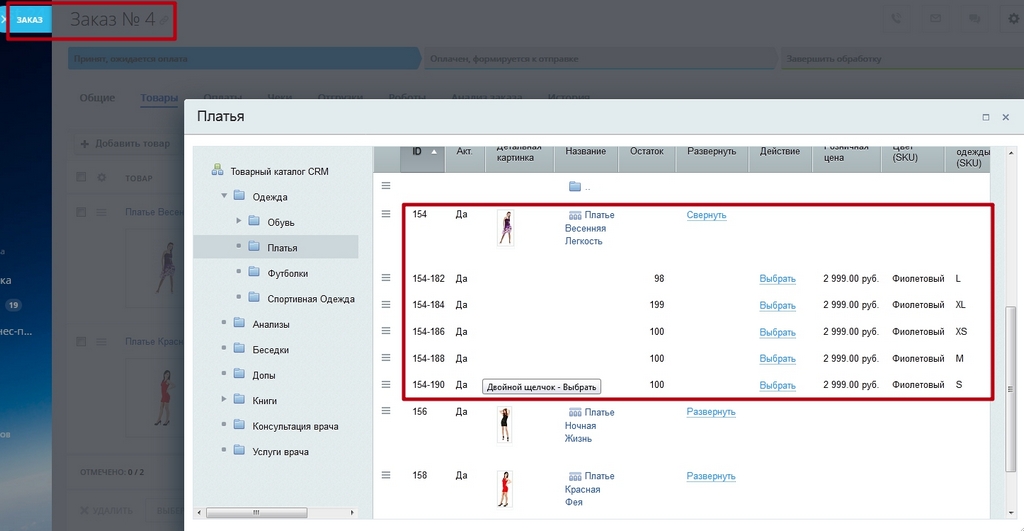Click the hamburger menu icon for row 154-182
The height and width of the screenshot is (531, 1024).
(386, 278)
